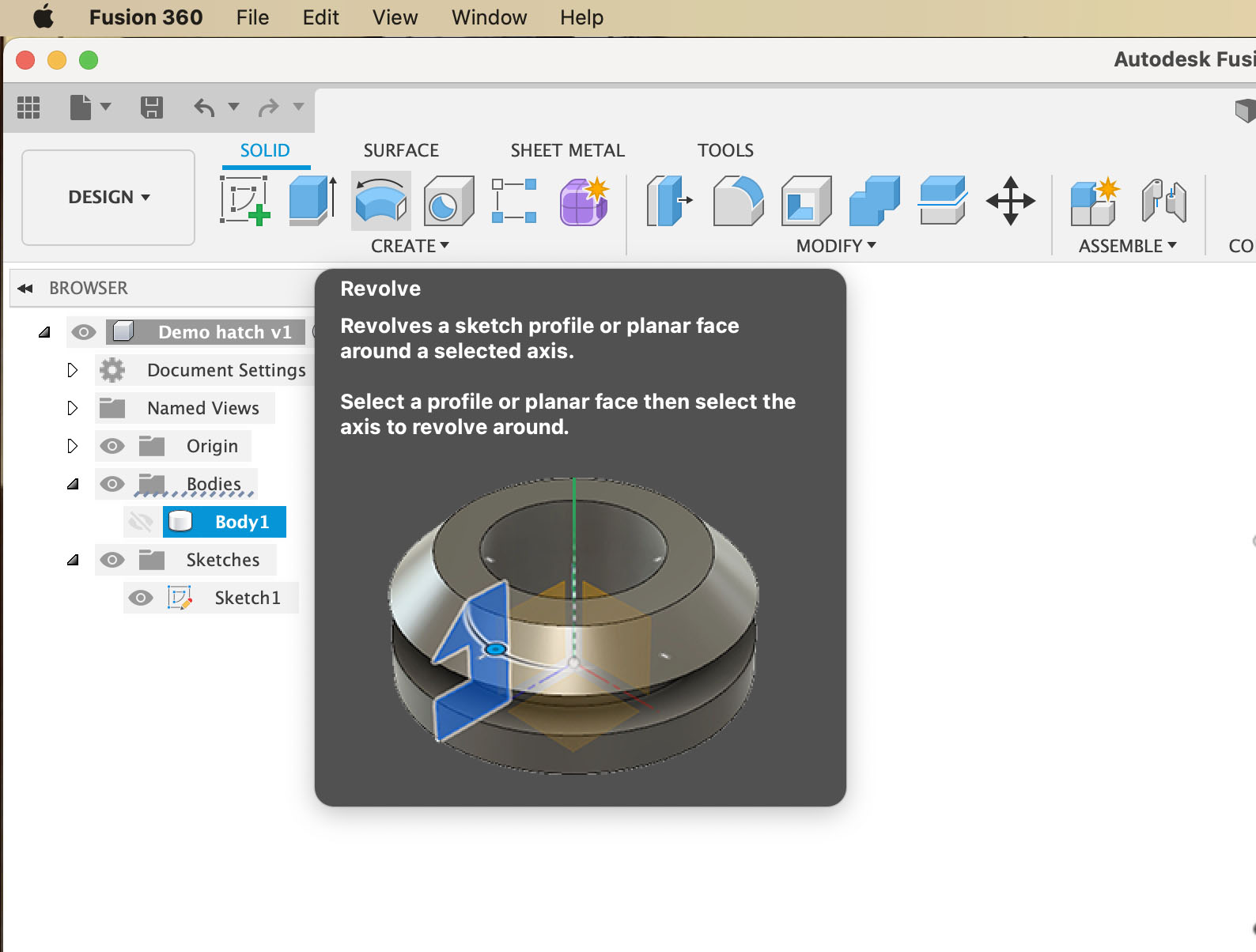Image resolution: width=1256 pixels, height=952 pixels.
Task: Click the Create Sketch tool icon
Action: (244, 201)
